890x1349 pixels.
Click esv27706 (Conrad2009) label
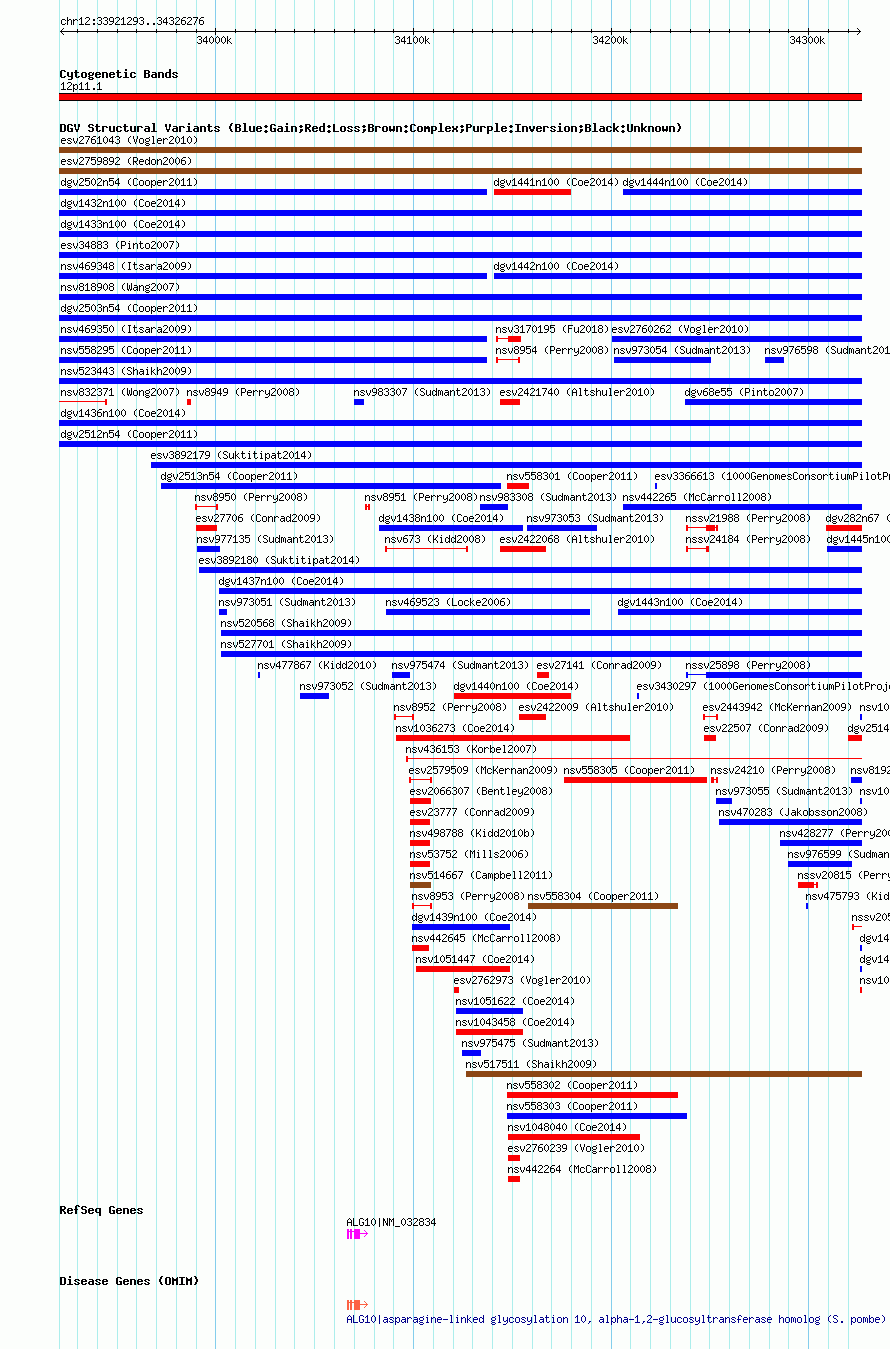(258, 518)
